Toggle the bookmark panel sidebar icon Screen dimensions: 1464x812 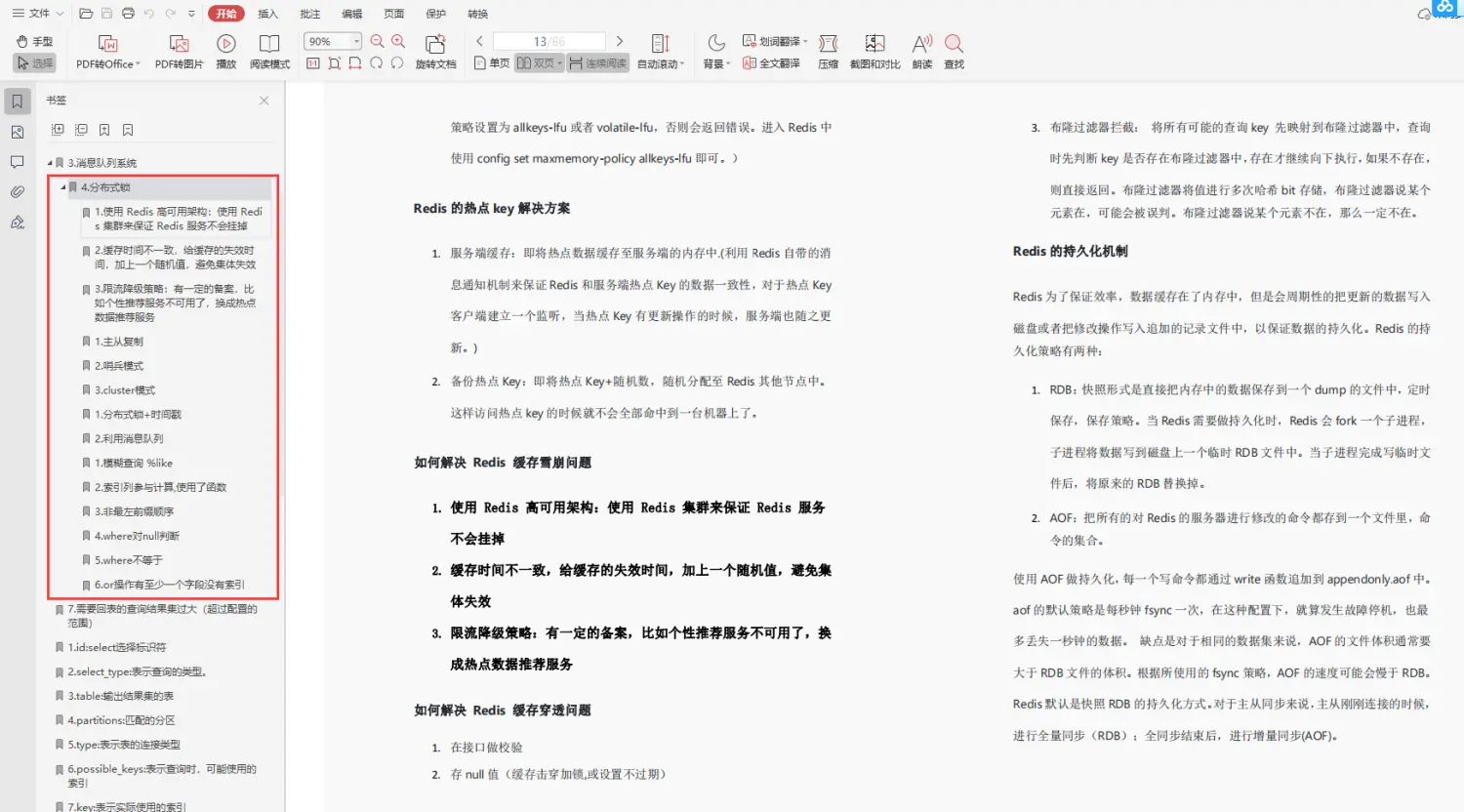coord(17,101)
